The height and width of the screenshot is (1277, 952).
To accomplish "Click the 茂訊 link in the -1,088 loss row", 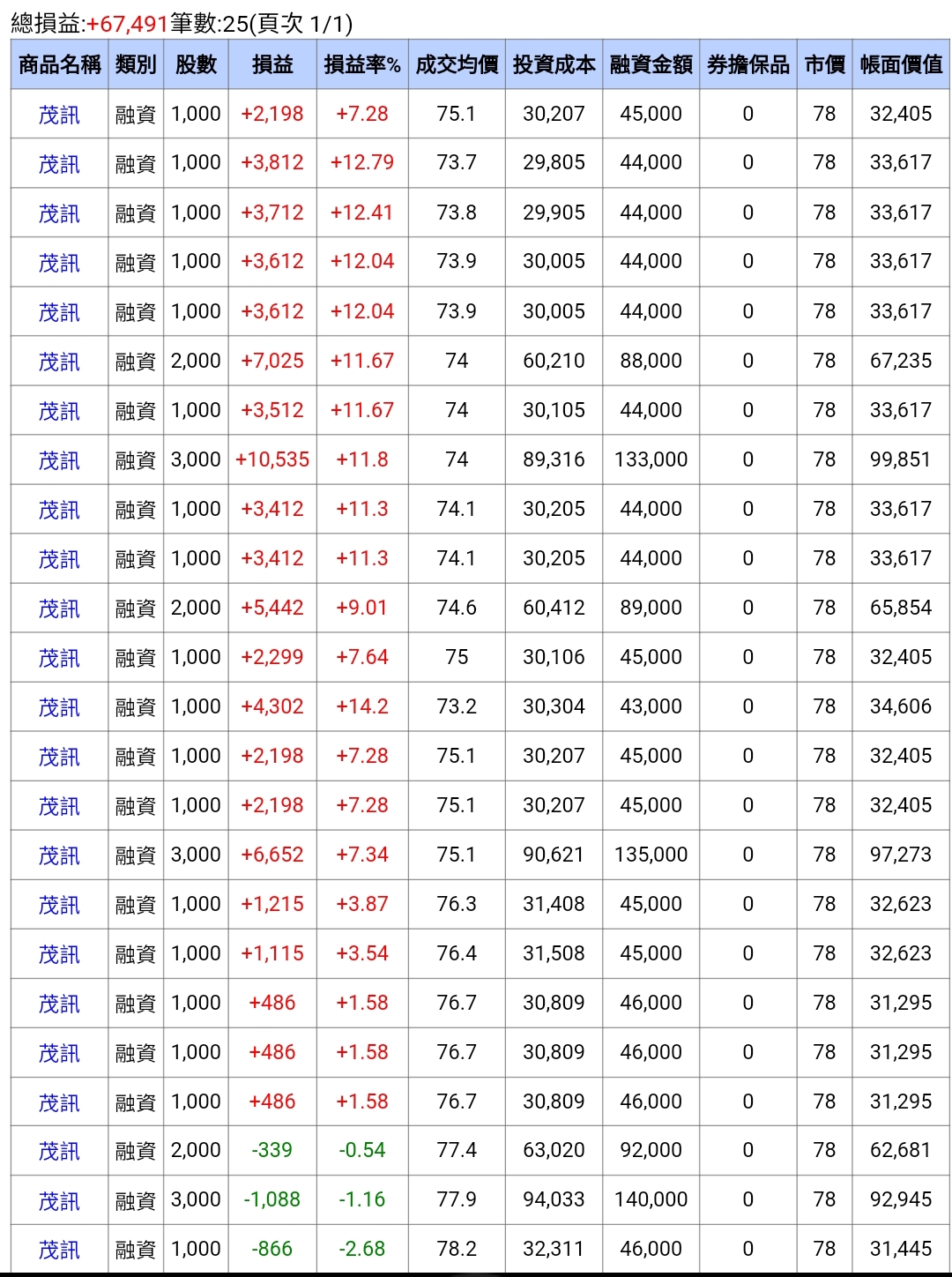I will [58, 1199].
